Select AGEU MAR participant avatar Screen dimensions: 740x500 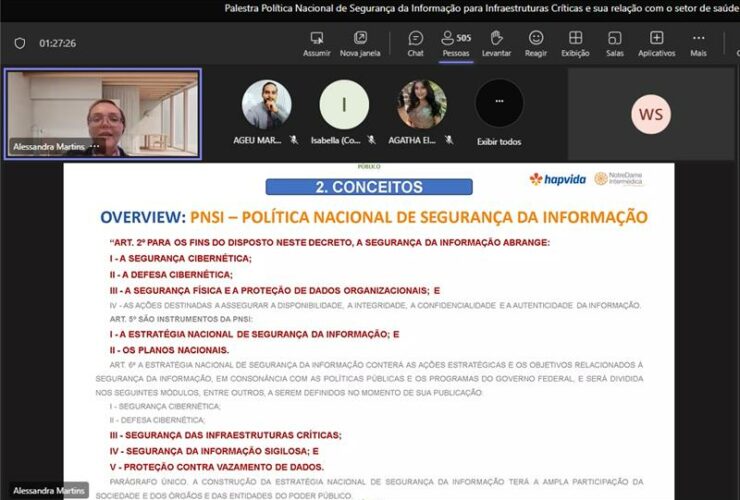point(267,105)
